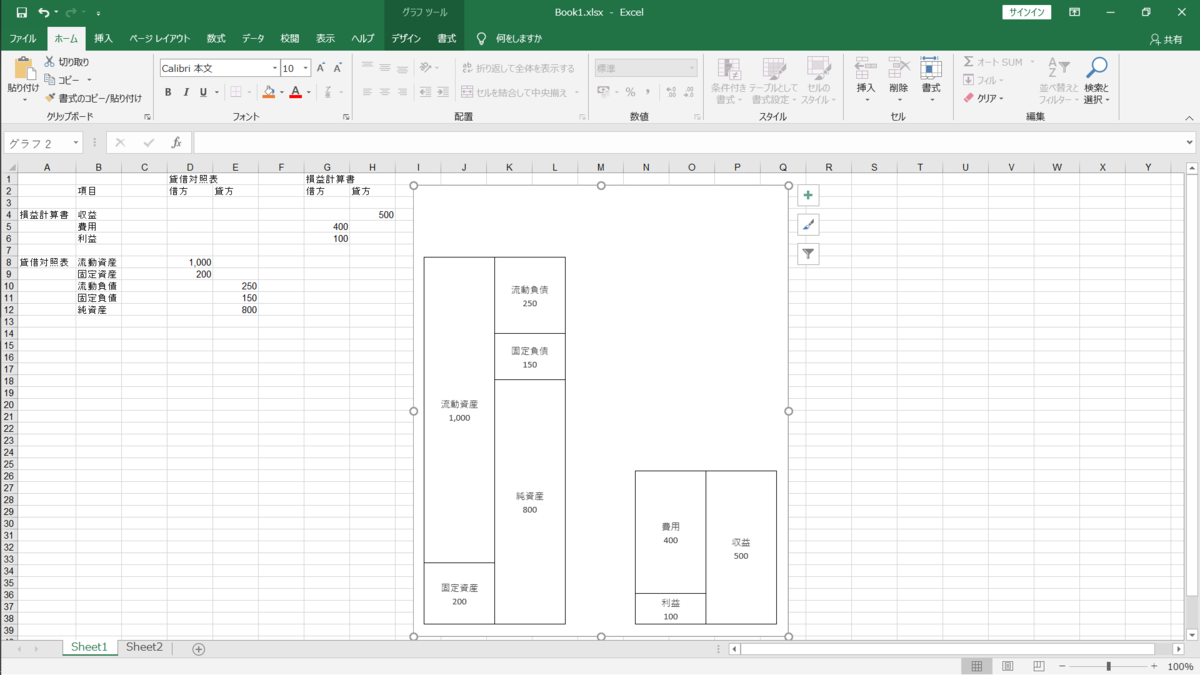Toggle Wrap Text (折り返して全体を表示する)
The image size is (1200, 675).
(518, 68)
